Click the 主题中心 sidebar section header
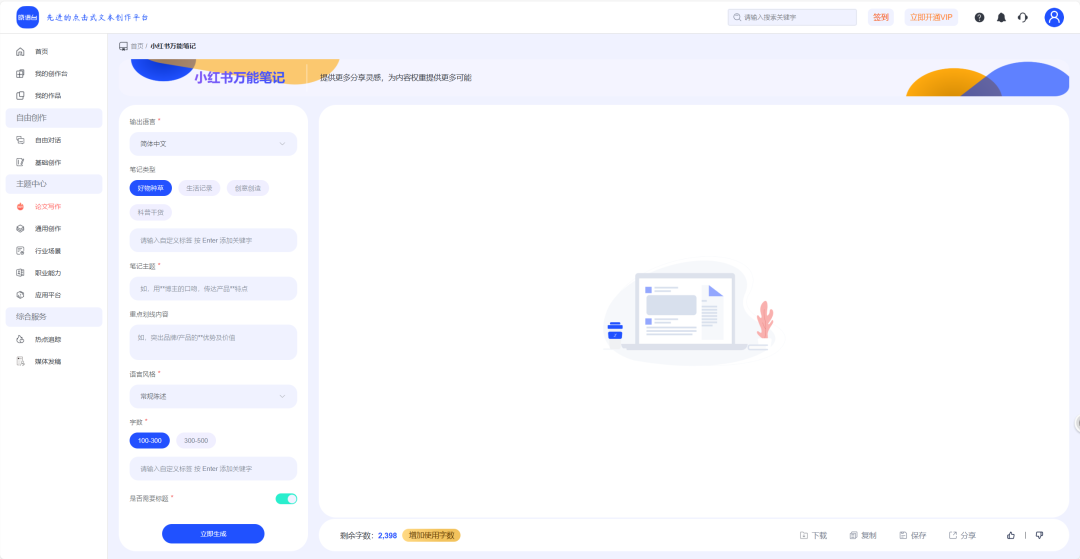The width and height of the screenshot is (1080, 559). click(x=54, y=184)
